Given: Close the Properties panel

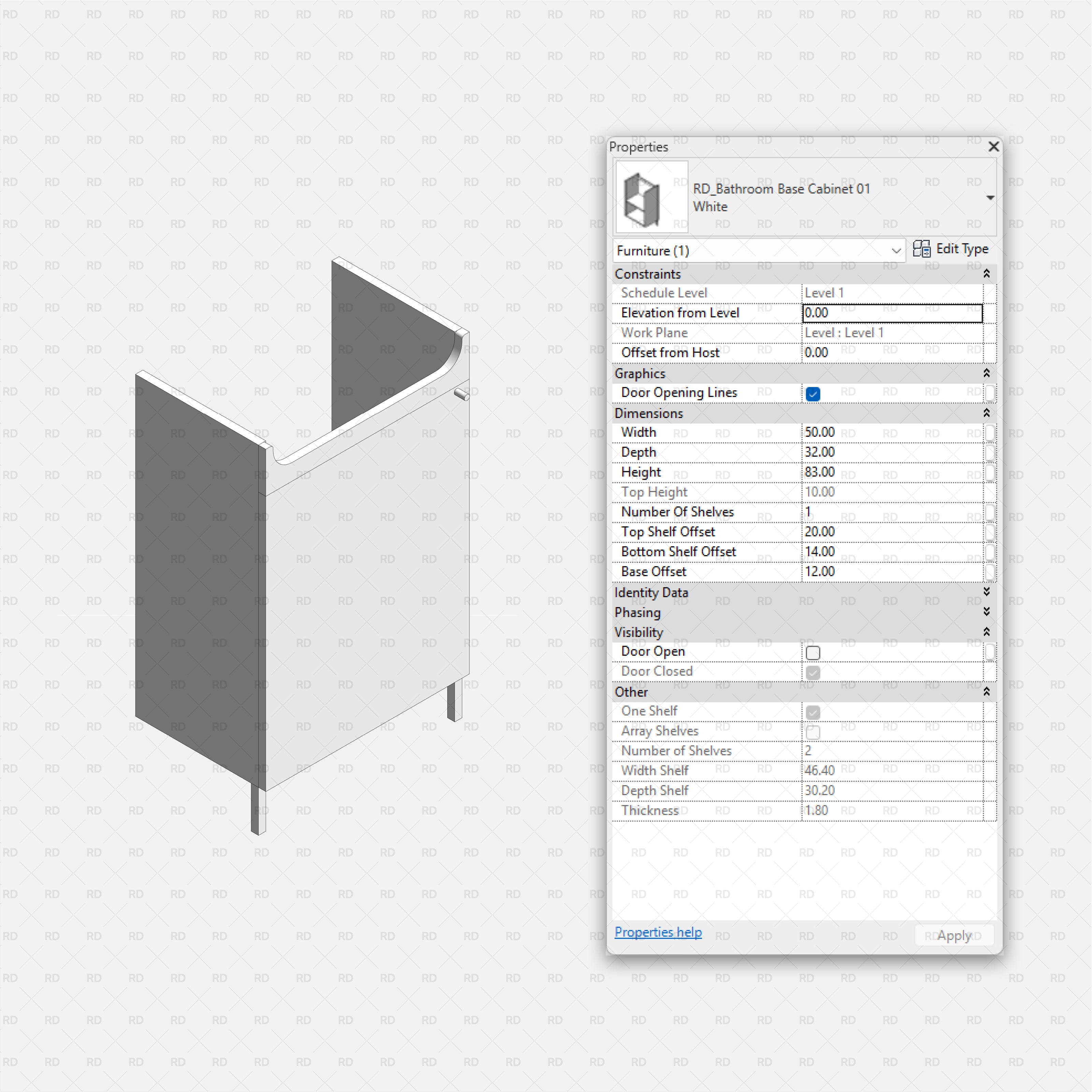Looking at the screenshot, I should click(x=993, y=147).
